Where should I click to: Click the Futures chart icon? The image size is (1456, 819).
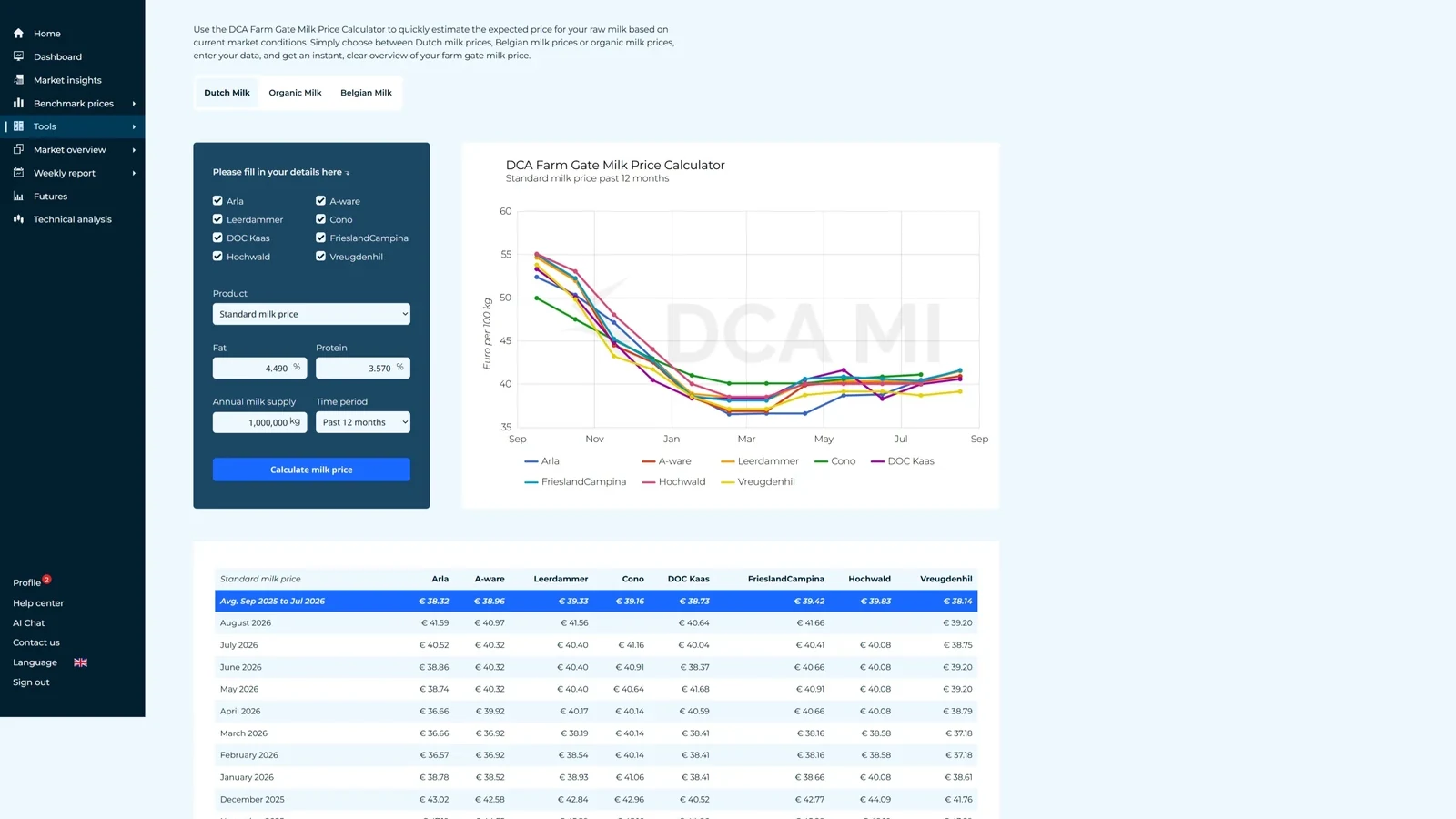coord(18,197)
